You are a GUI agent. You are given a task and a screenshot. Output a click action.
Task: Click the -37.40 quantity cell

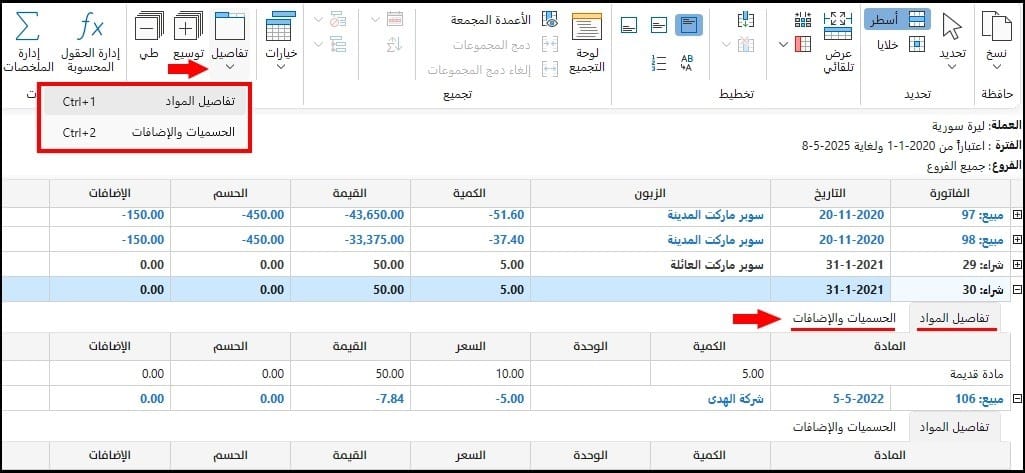471,240
